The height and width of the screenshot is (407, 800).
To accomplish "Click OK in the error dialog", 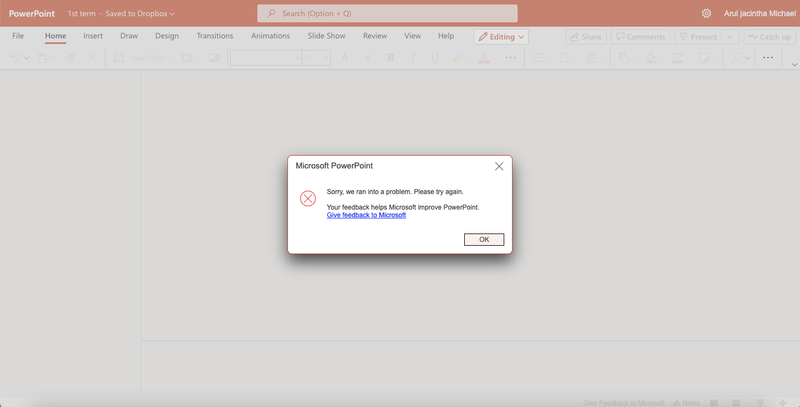I will tap(484, 240).
